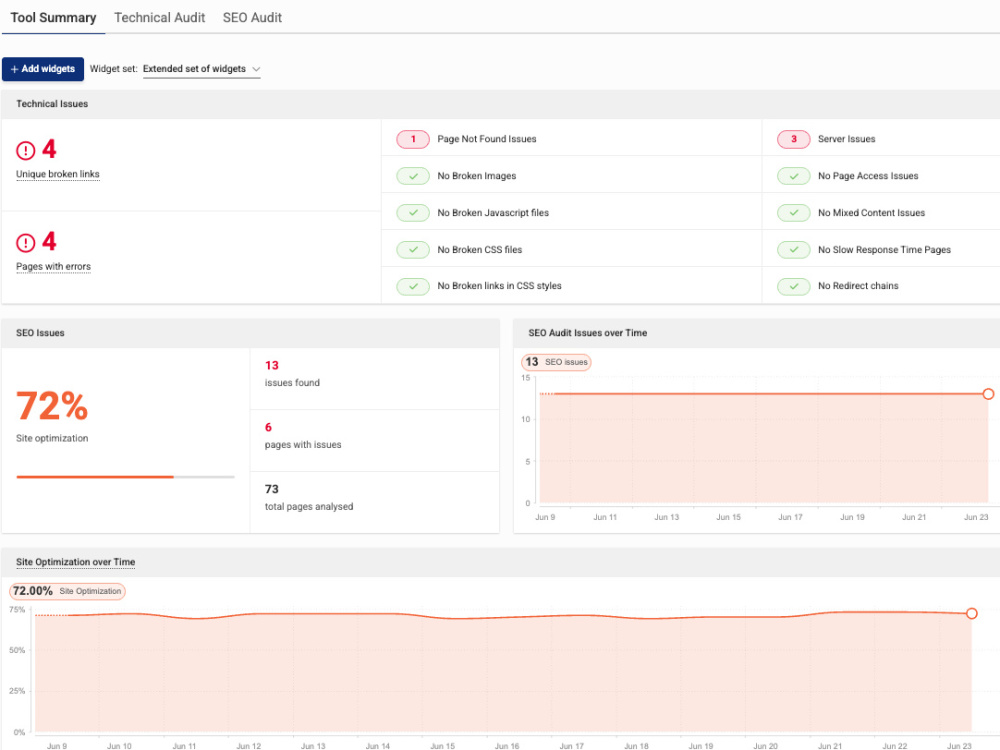This screenshot has height=750, width=1000.
Task: Click the 72% Site optimization value
Action: 52,406
